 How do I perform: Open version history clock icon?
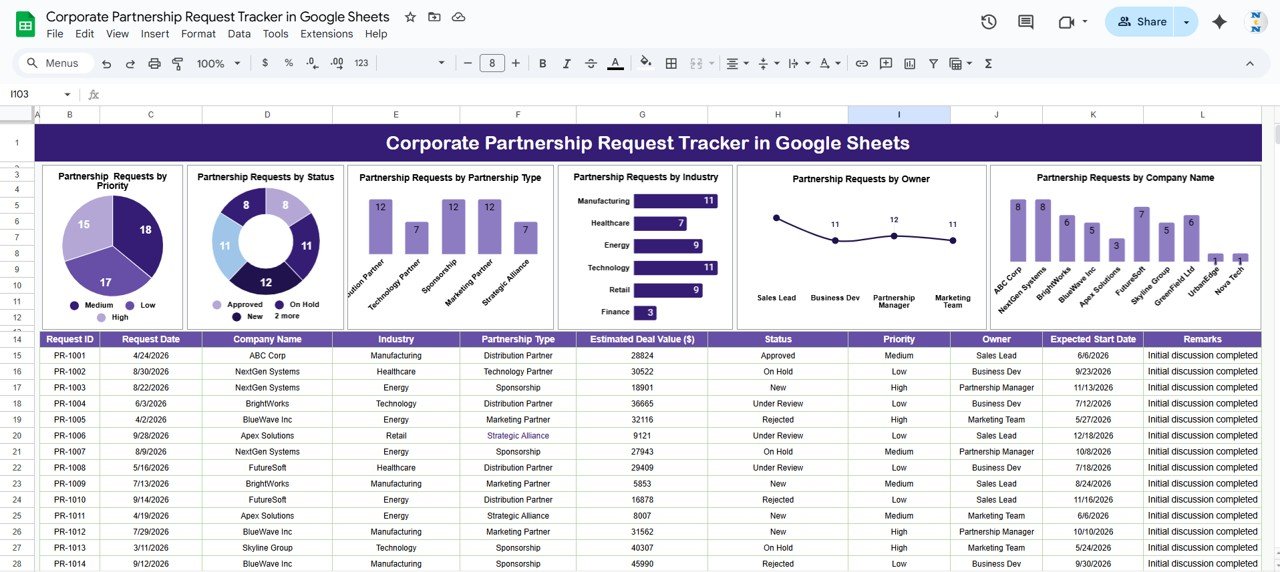(988, 22)
